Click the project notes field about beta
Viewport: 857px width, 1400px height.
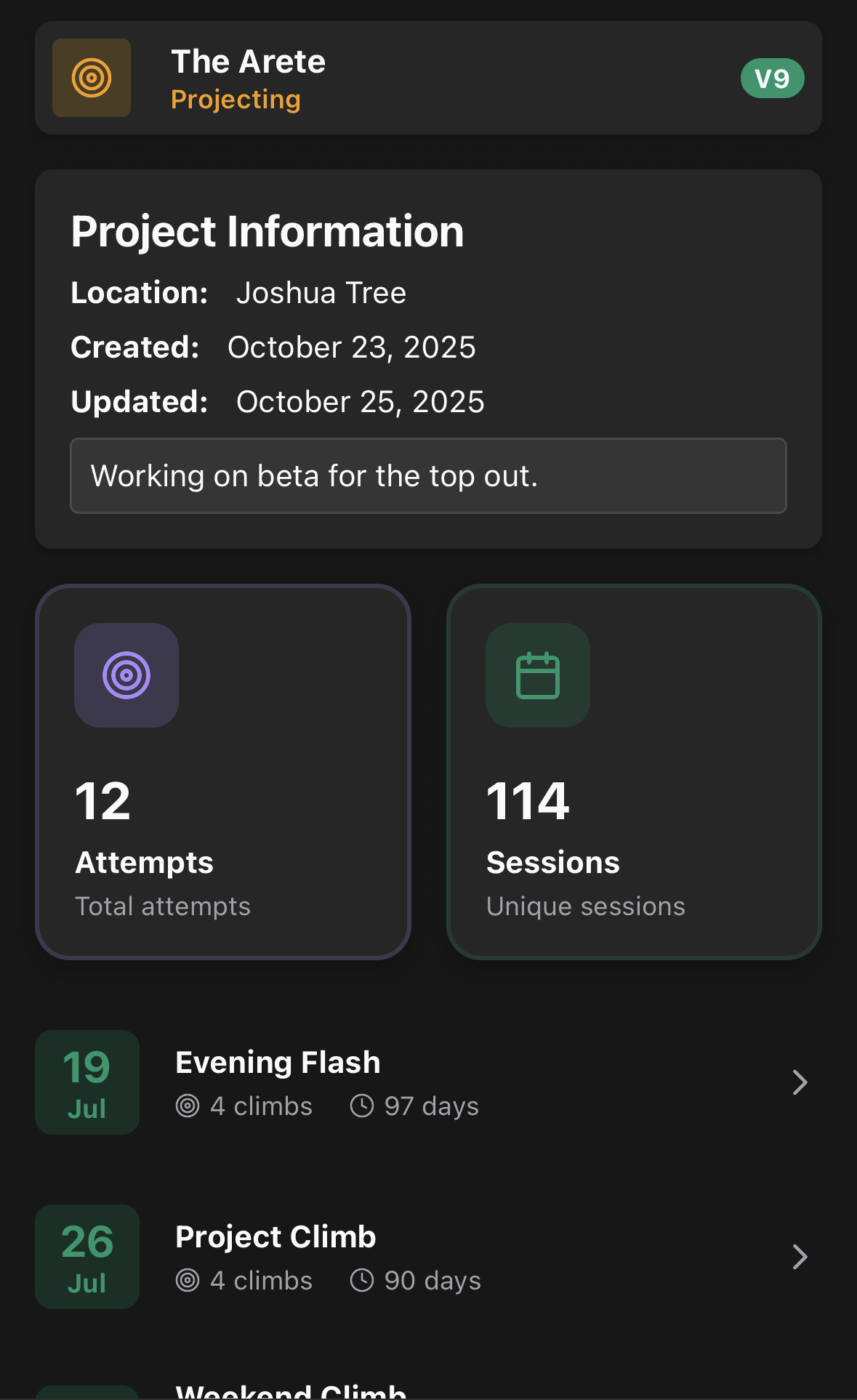[x=428, y=475]
